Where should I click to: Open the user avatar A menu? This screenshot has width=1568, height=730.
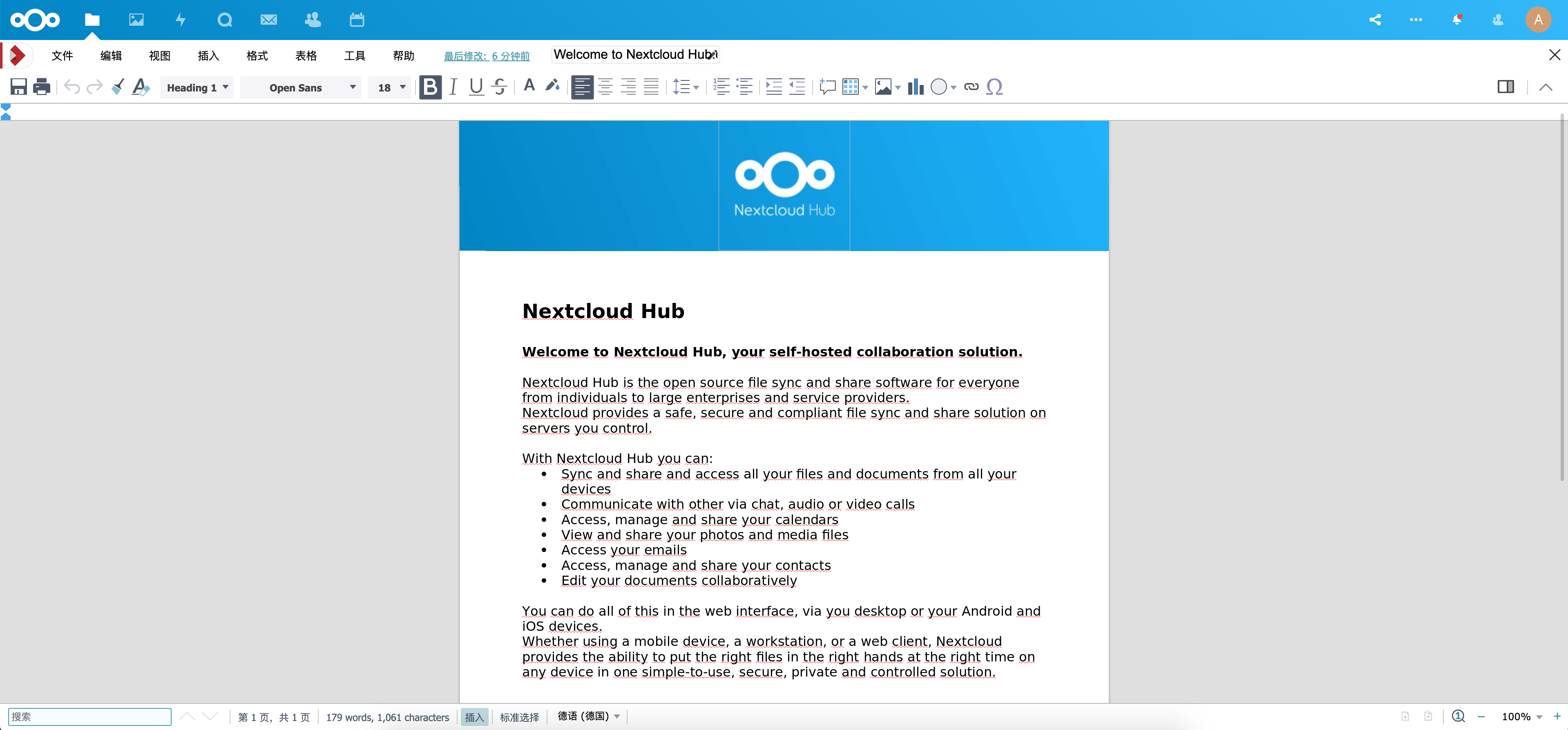coord(1538,20)
